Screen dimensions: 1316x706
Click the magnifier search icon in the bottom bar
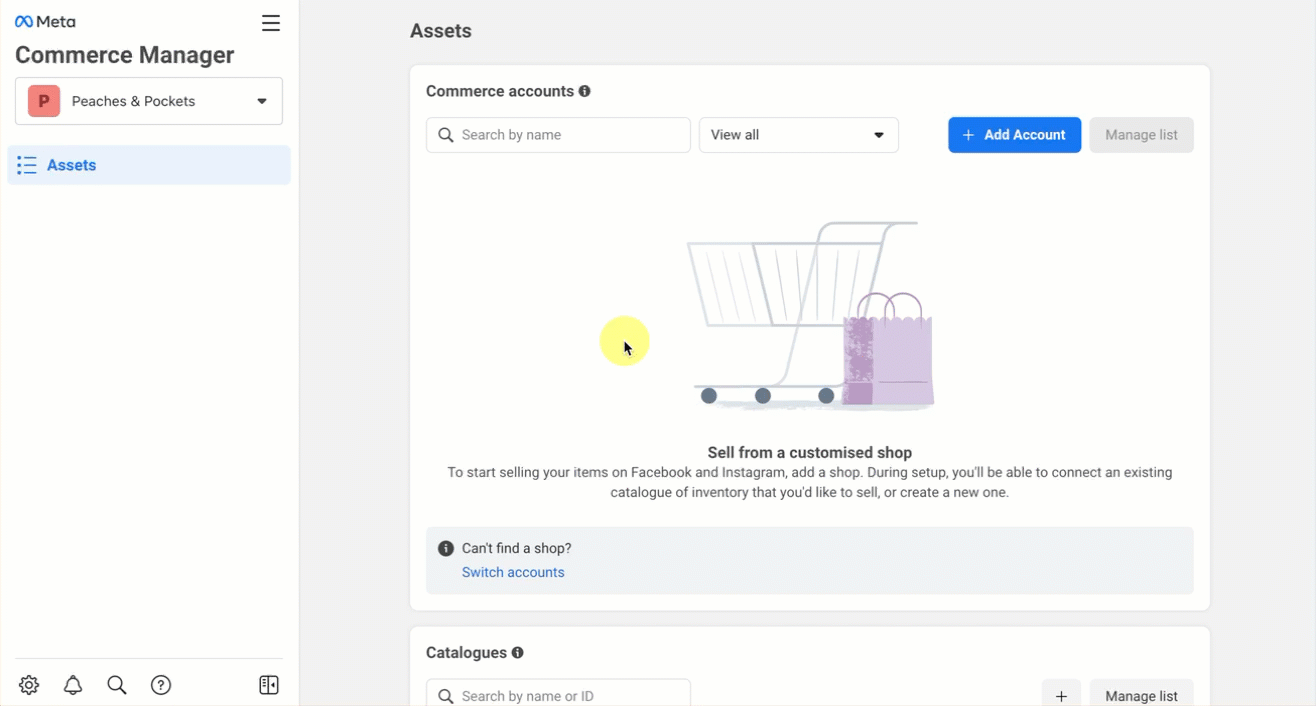pos(117,685)
